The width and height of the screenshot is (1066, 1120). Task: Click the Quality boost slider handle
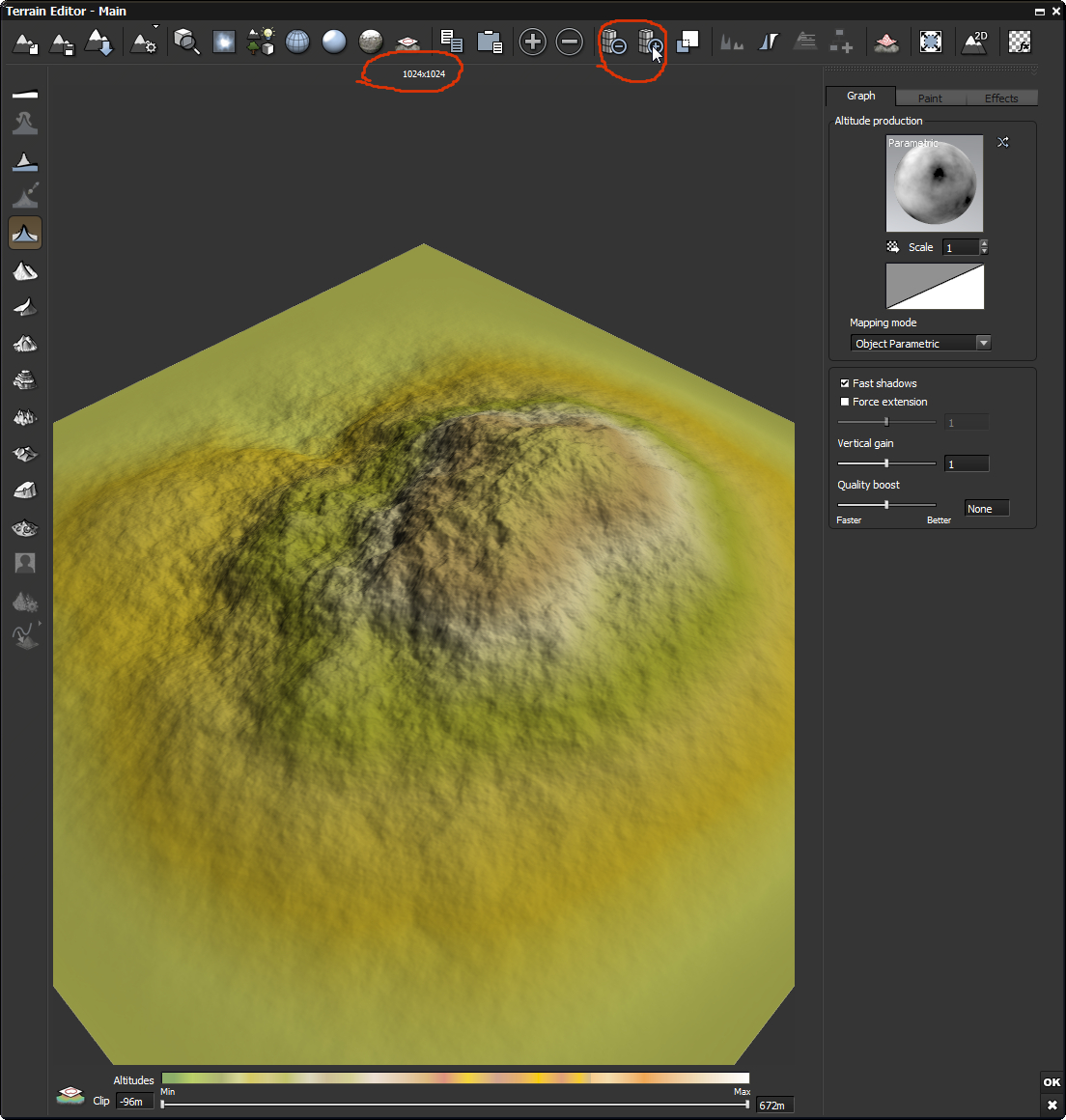point(886,505)
